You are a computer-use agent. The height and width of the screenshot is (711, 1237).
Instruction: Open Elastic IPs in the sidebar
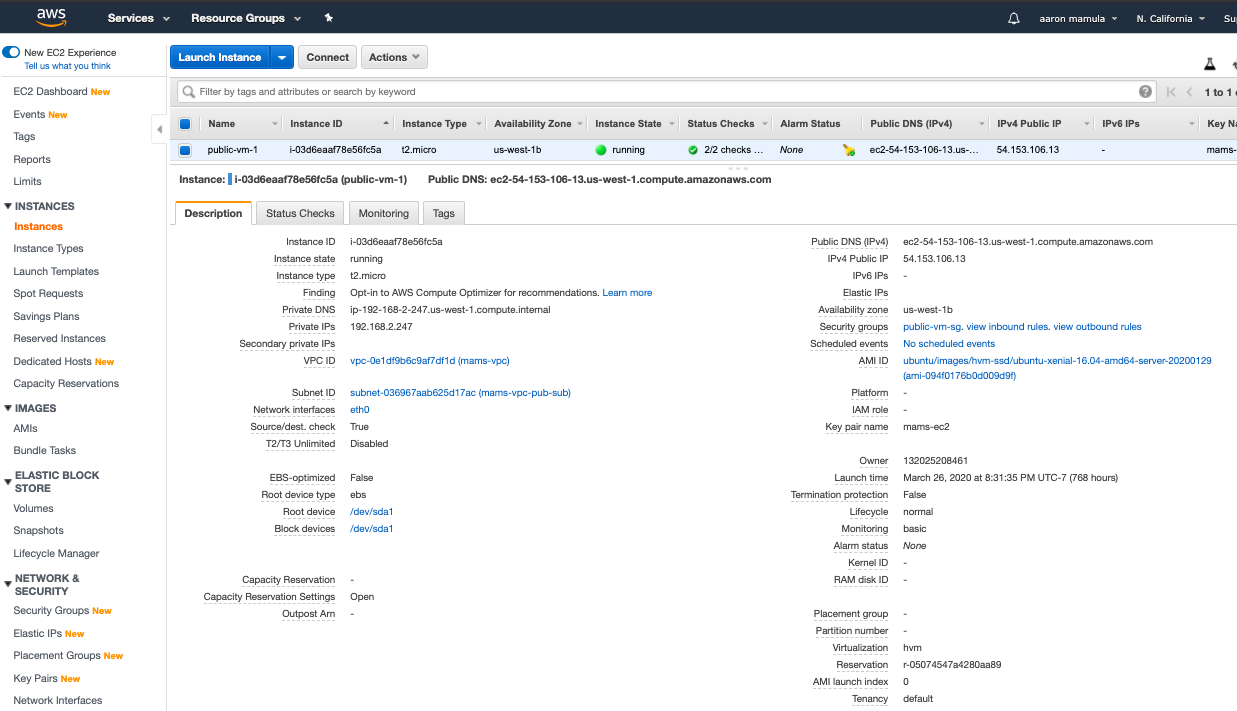pos(39,634)
